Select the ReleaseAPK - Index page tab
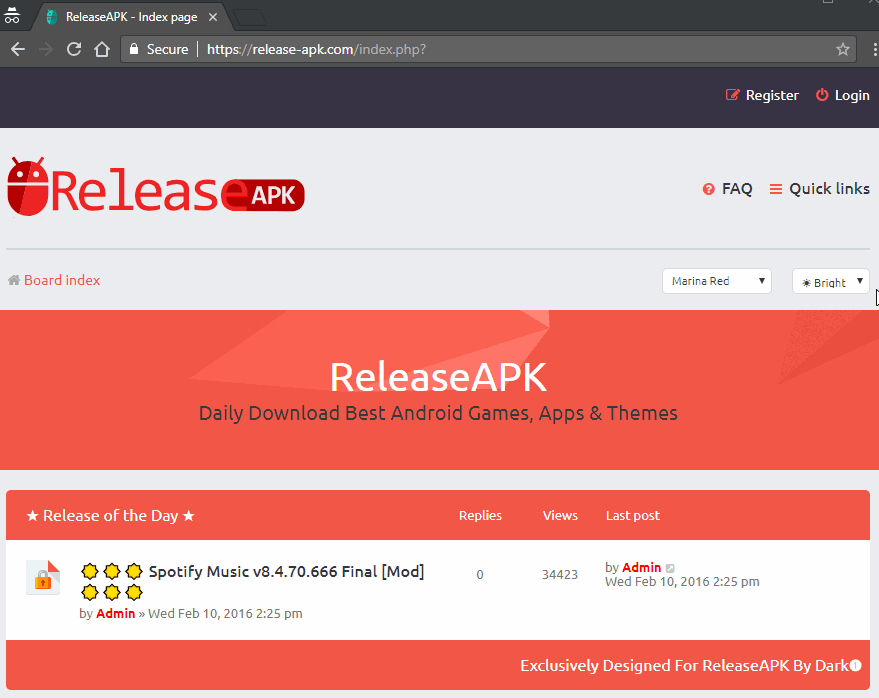Viewport: 879px width, 698px height. [x=132, y=17]
